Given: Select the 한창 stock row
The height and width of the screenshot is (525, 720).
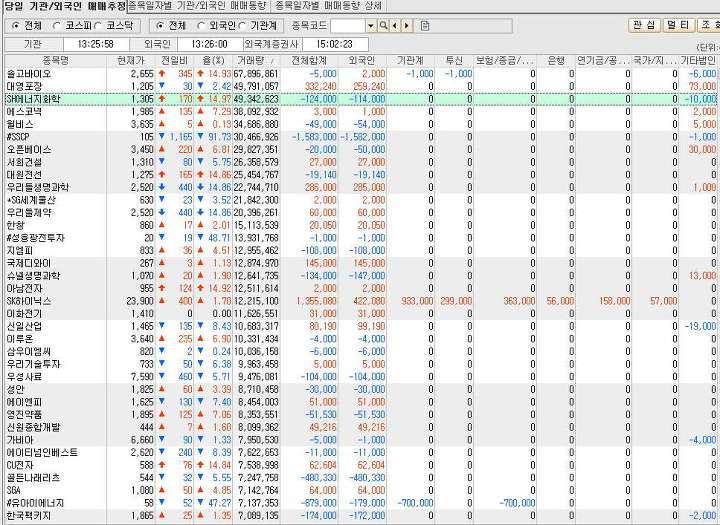Looking at the screenshot, I should click(x=361, y=225).
